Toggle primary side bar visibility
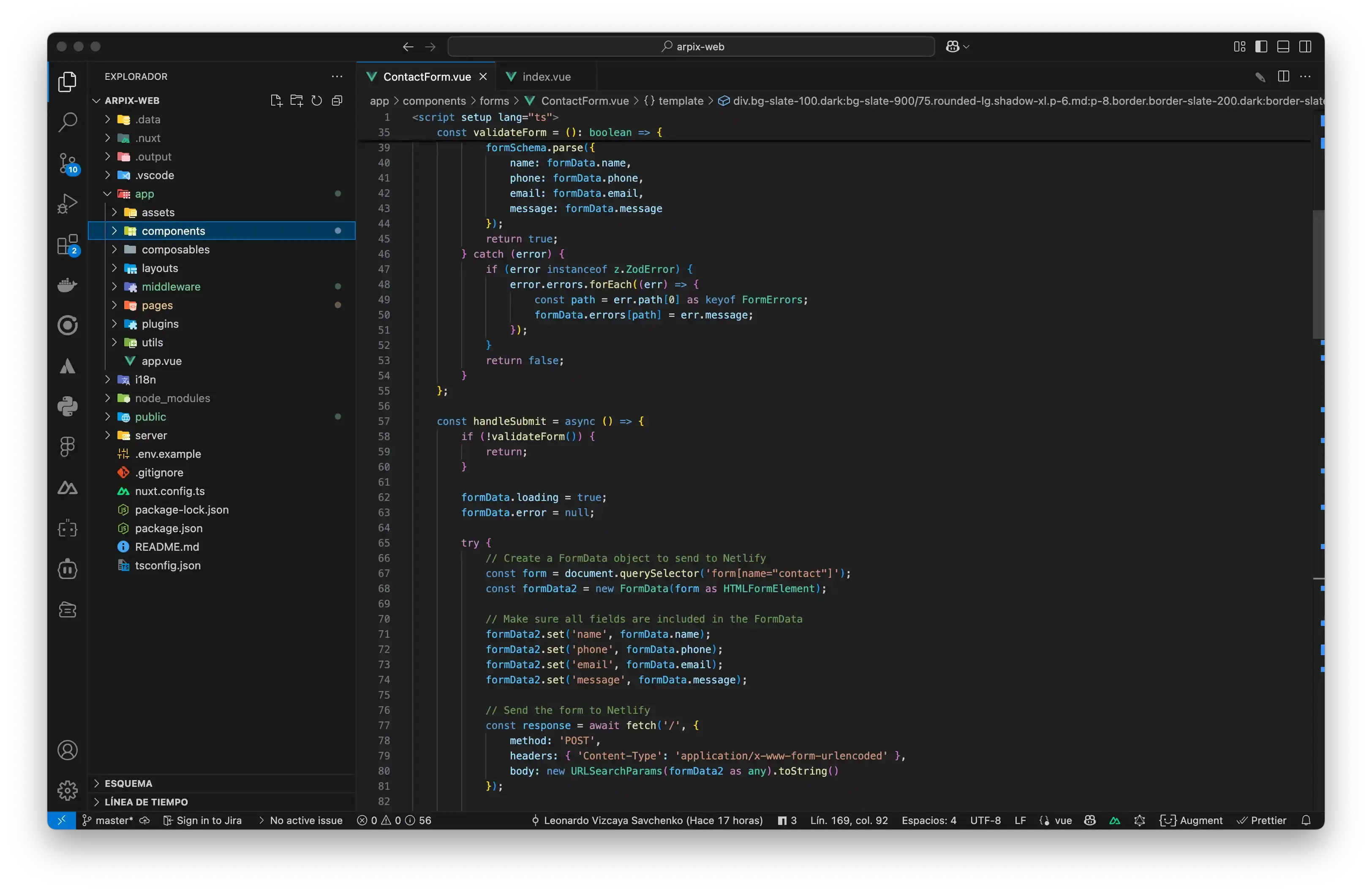The width and height of the screenshot is (1372, 892). (x=1261, y=47)
